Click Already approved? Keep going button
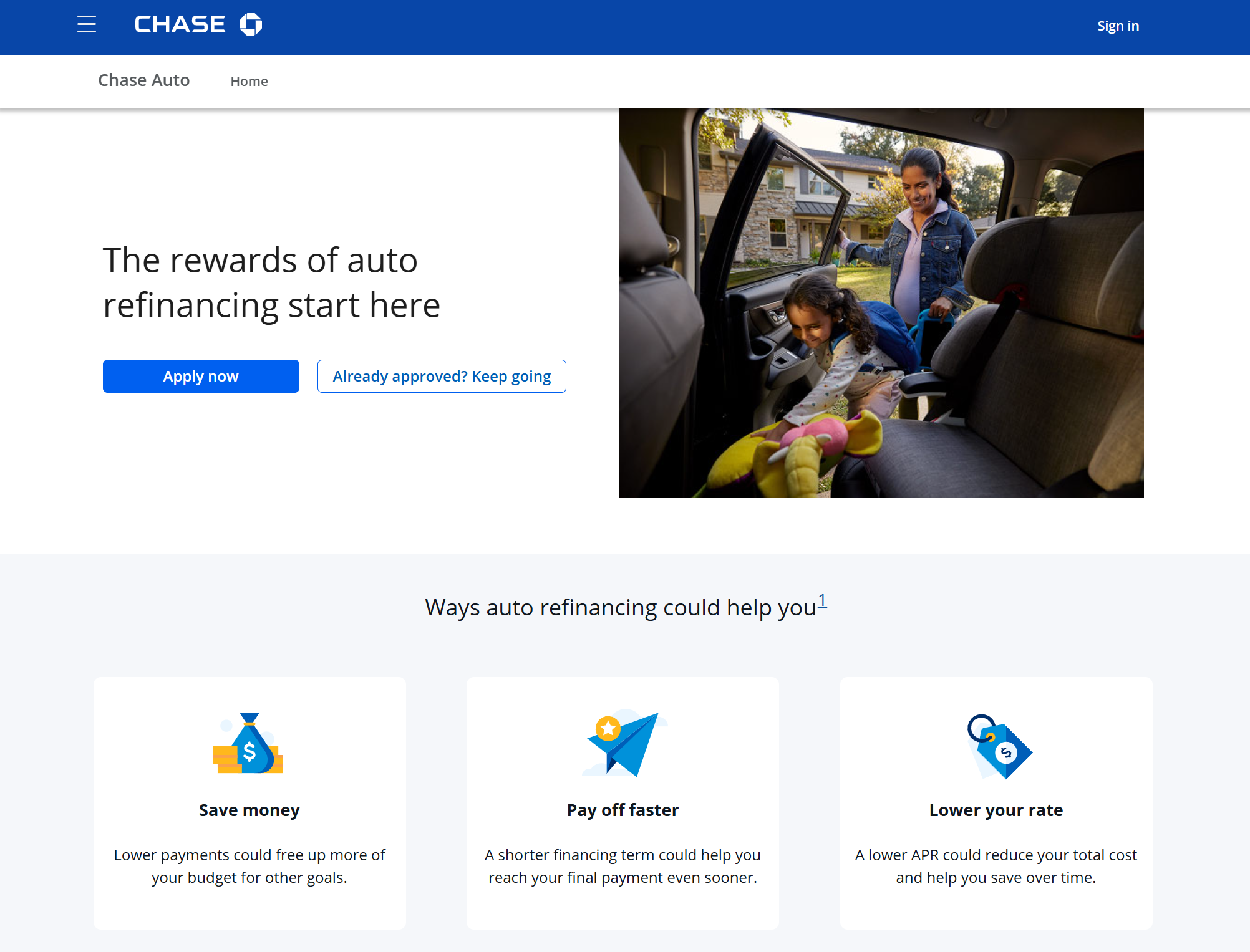This screenshot has width=1250, height=952. tap(442, 377)
